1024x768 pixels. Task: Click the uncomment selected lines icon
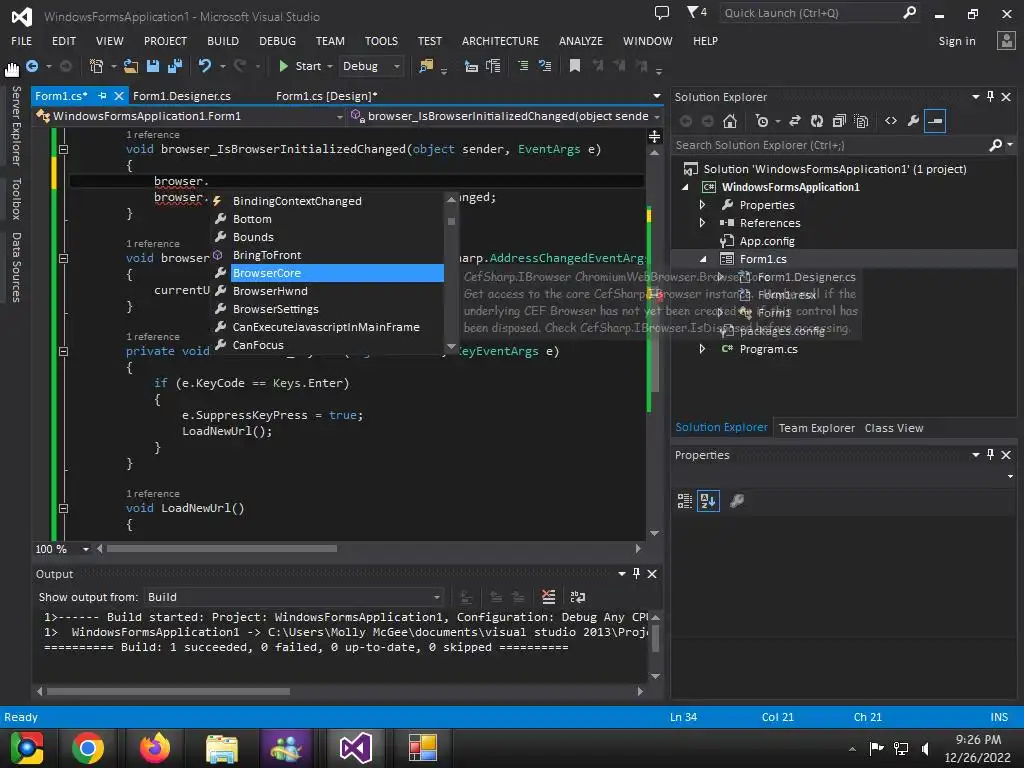(x=545, y=66)
